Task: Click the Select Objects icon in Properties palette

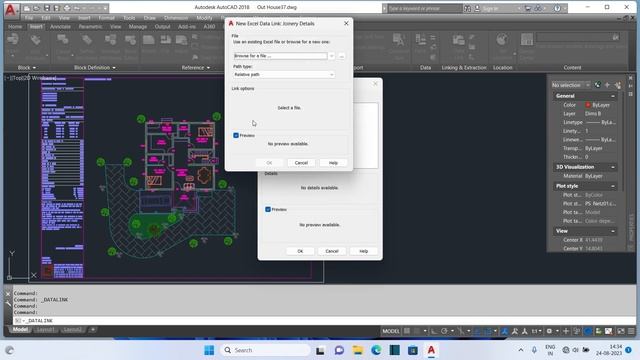Action: click(x=607, y=85)
